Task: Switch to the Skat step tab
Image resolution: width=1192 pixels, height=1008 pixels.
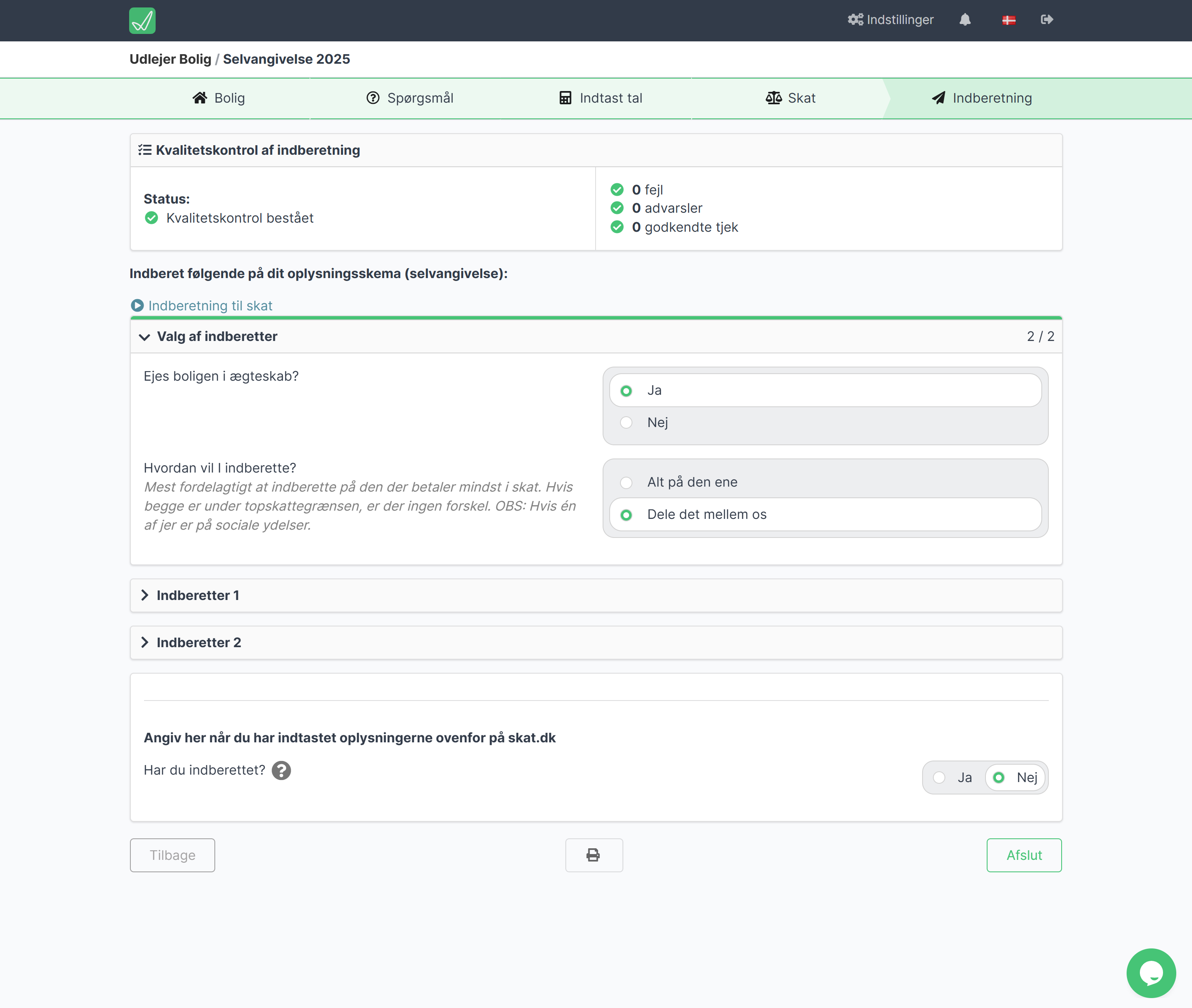Action: tap(790, 98)
